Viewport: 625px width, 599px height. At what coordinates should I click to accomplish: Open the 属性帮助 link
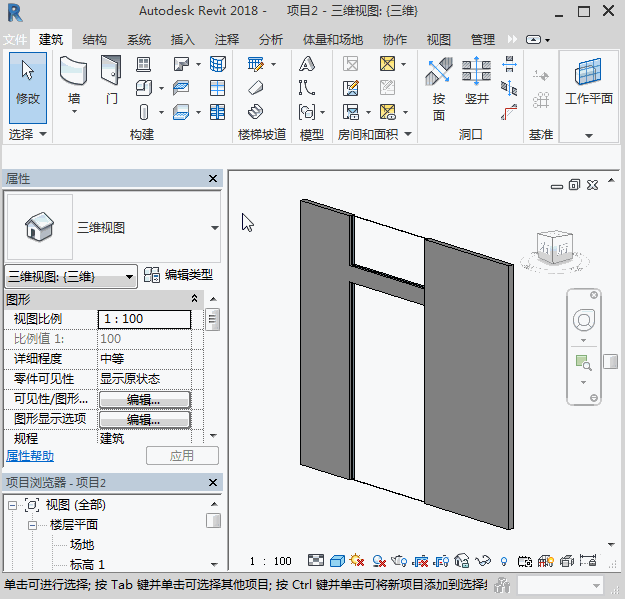[31, 455]
